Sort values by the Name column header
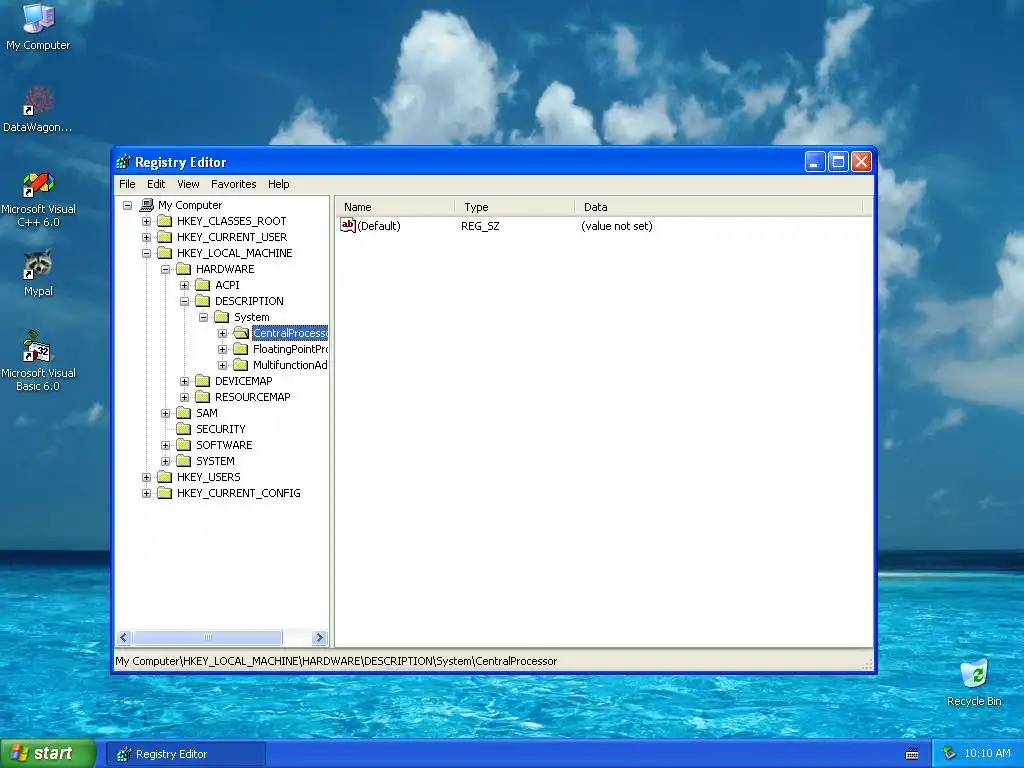The image size is (1024, 768). 396,207
